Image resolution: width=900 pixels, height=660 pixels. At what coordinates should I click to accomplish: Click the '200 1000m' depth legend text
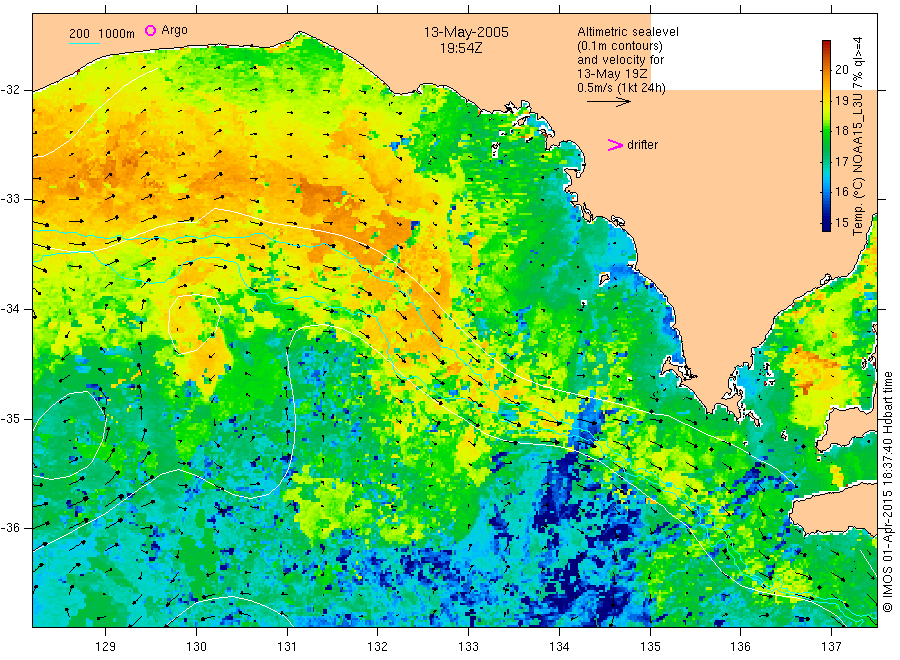[102, 34]
